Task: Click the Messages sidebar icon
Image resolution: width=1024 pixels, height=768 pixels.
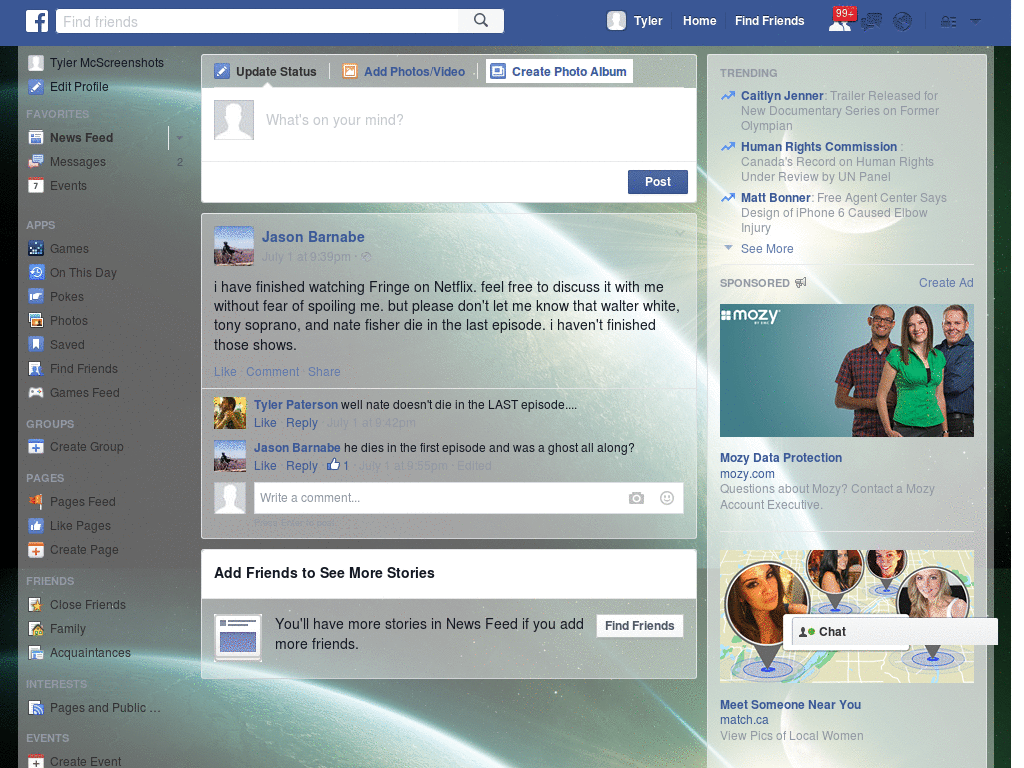Action: pos(36,161)
